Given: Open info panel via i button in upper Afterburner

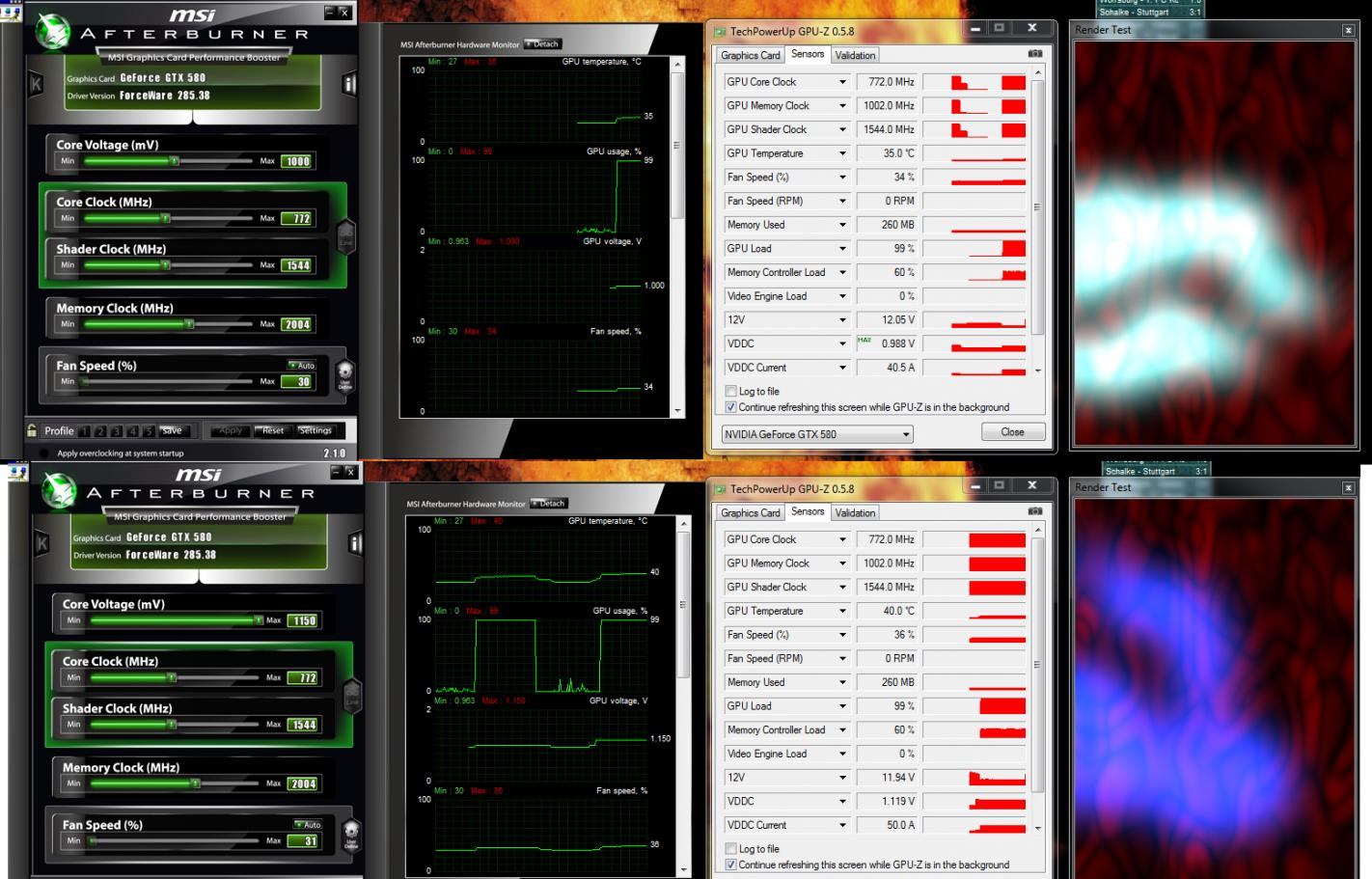Looking at the screenshot, I should [349, 84].
